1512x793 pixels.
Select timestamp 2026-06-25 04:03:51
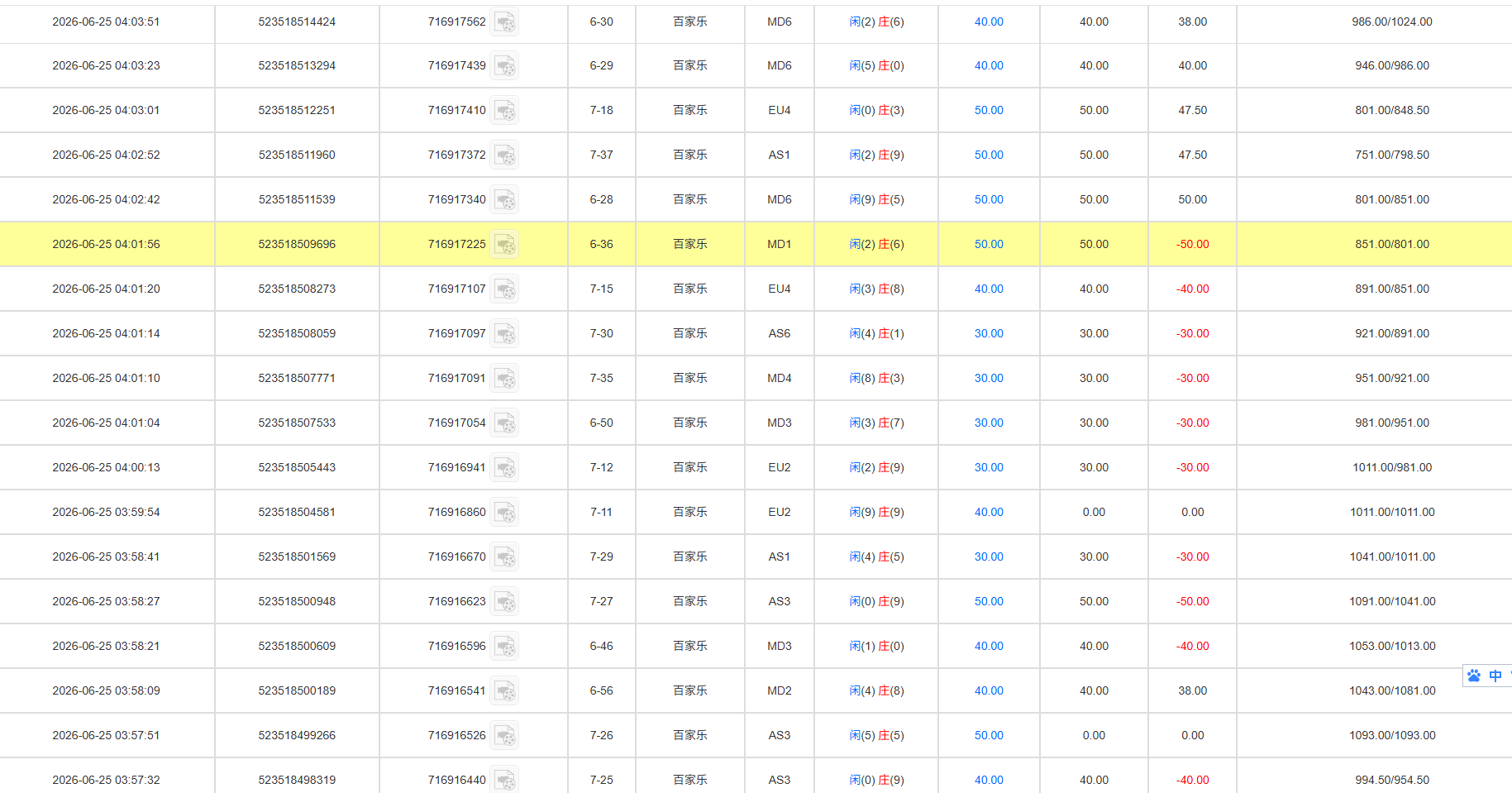click(106, 21)
